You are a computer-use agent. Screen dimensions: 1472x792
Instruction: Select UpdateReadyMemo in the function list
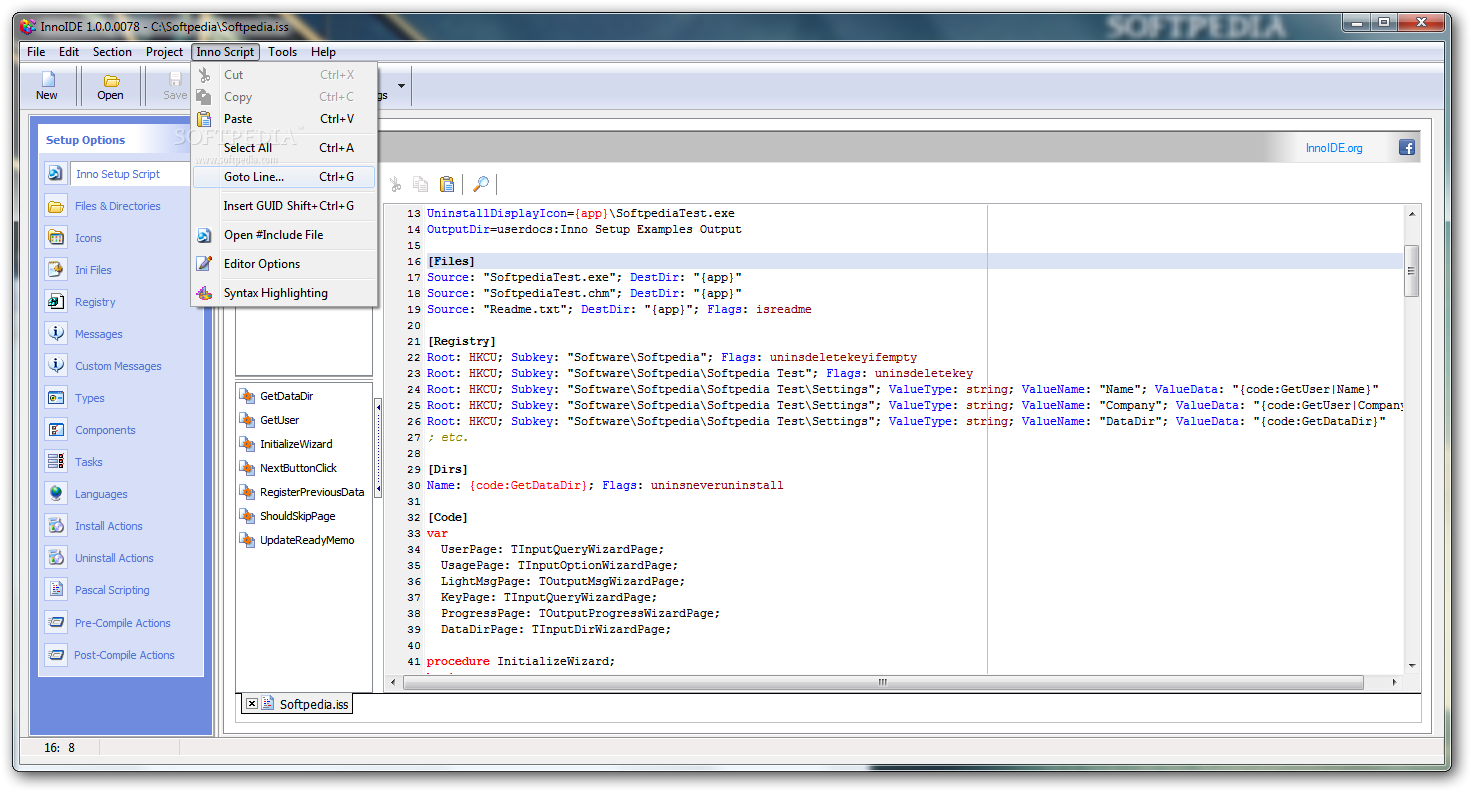(x=307, y=540)
